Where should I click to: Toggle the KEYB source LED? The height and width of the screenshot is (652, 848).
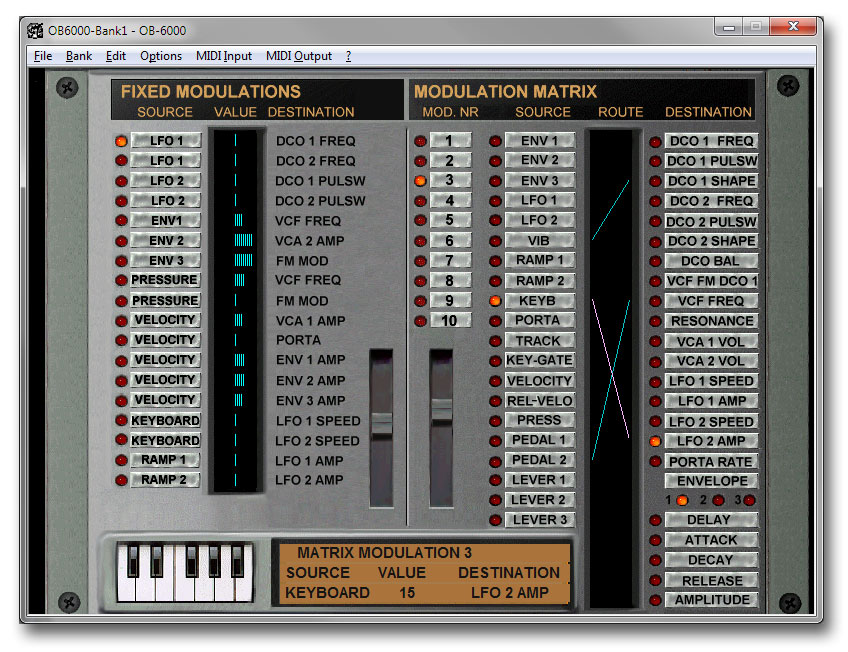pyautogui.click(x=495, y=301)
